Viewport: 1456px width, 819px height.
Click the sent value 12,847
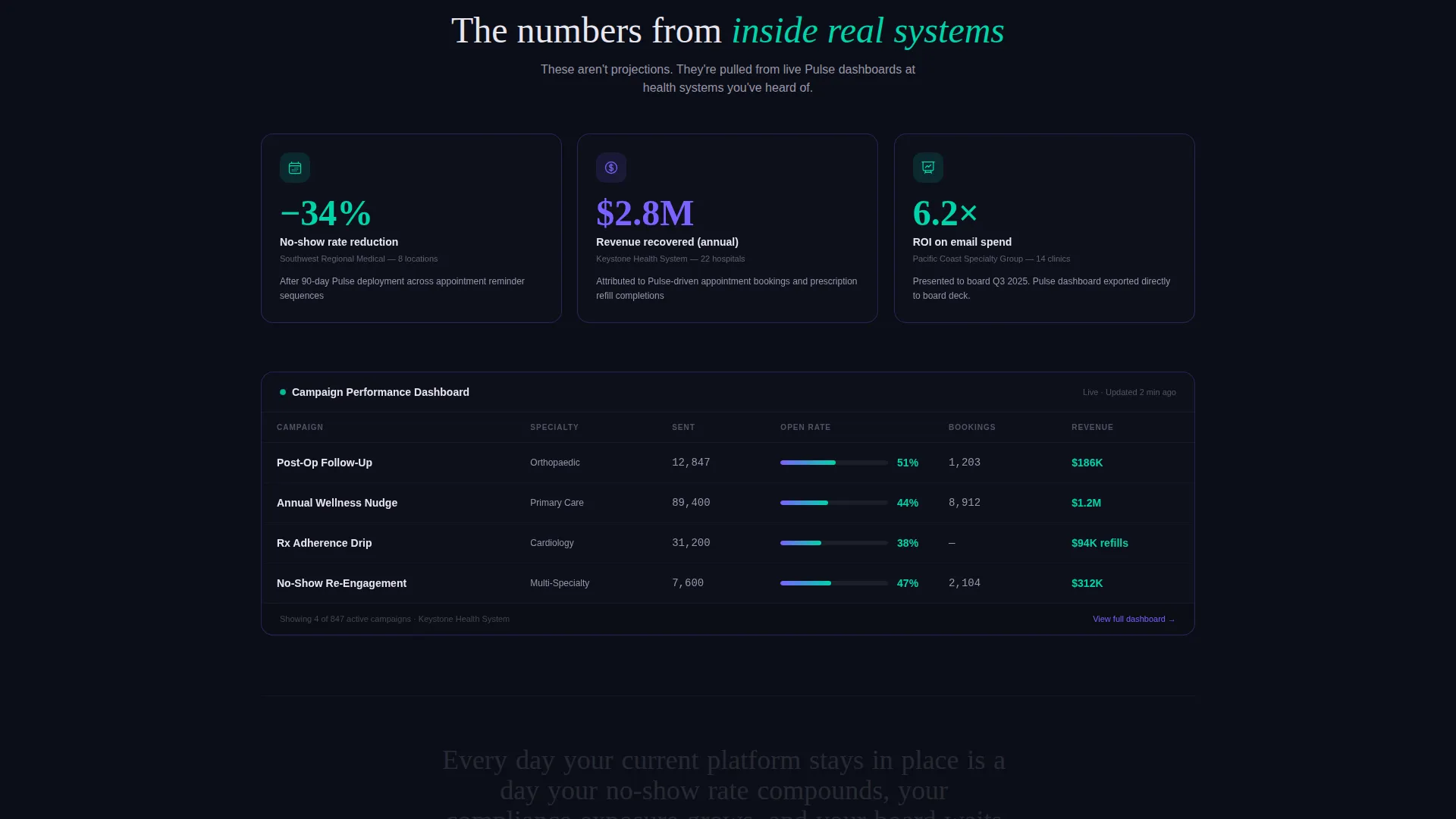[x=691, y=463]
